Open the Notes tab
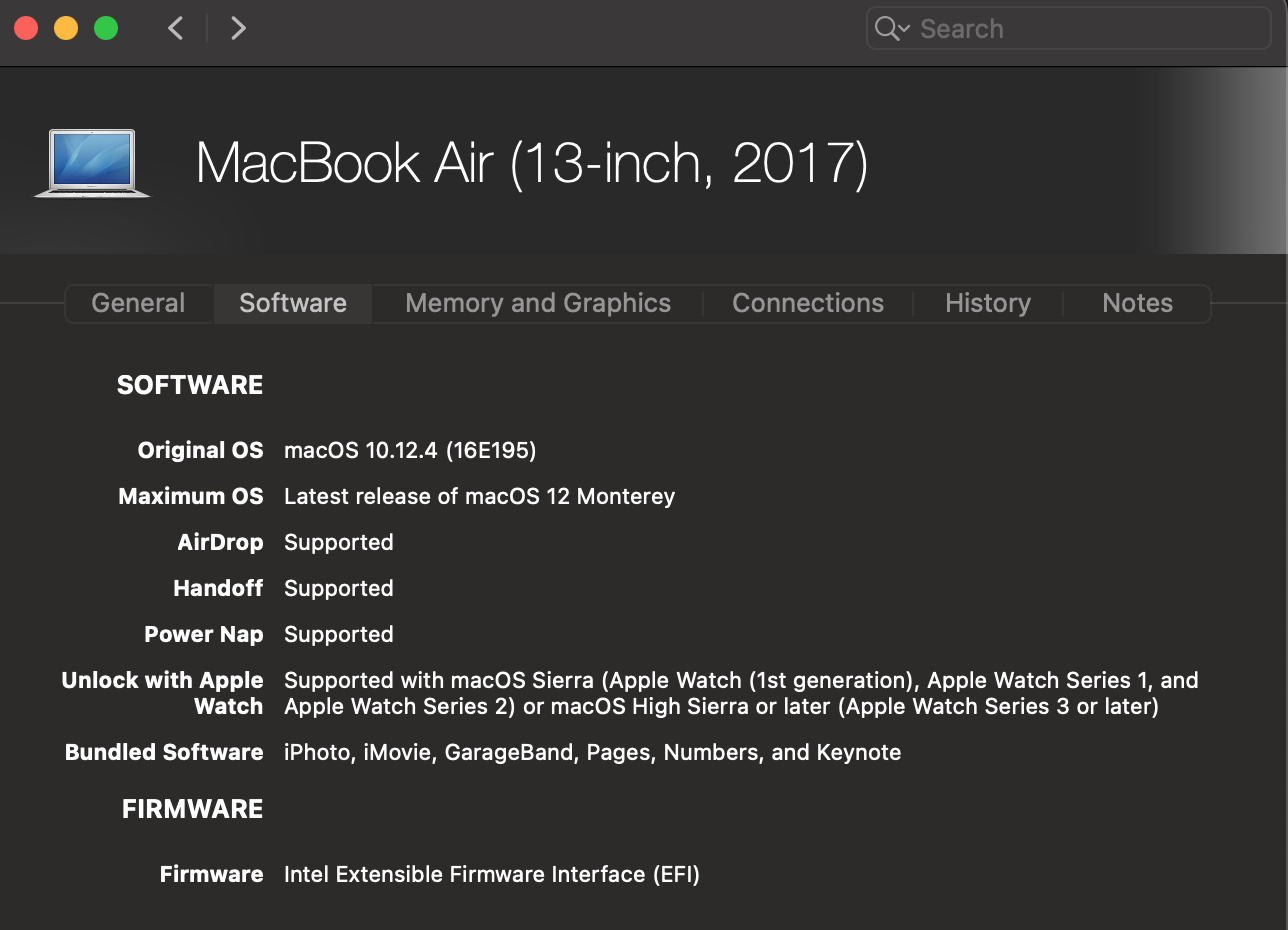The width and height of the screenshot is (1288, 930). 1137,303
